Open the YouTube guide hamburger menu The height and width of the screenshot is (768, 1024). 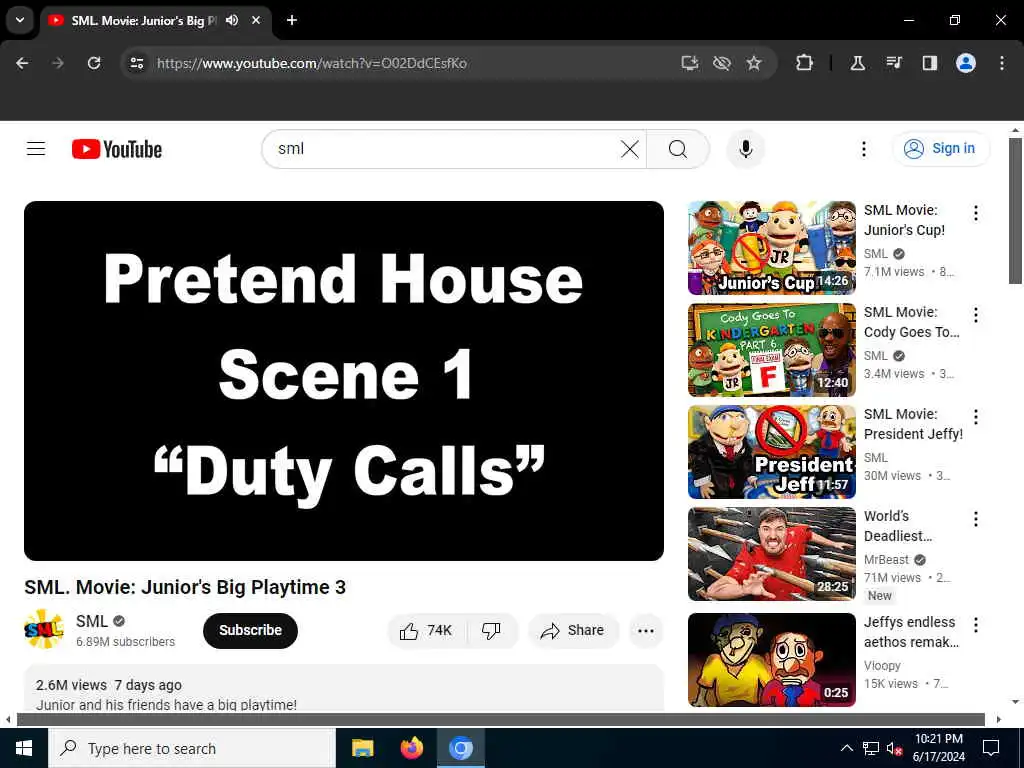click(36, 149)
